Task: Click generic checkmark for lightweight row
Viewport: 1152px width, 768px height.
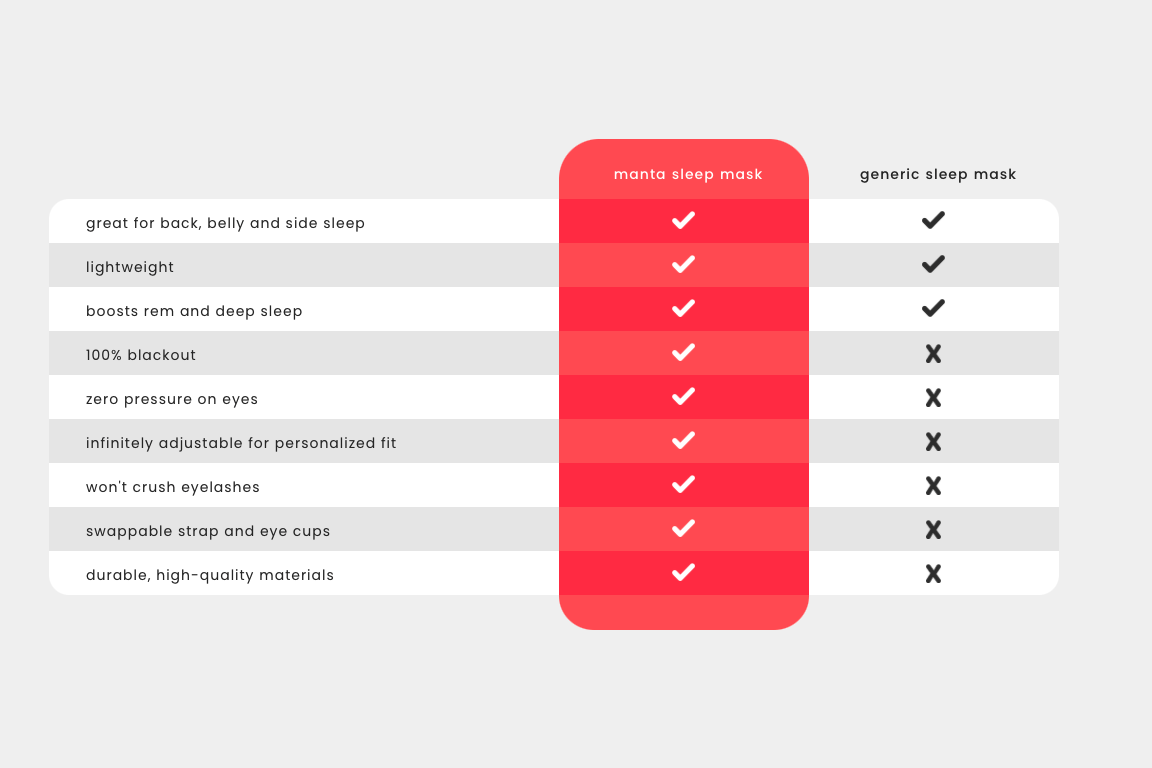Action: pos(933,265)
